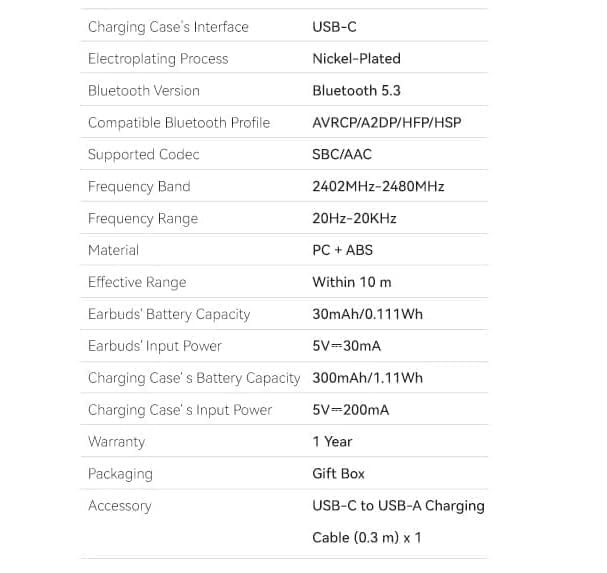Click the 20Hz-20KHz frequency range value
The width and height of the screenshot is (607, 573).
tap(354, 218)
